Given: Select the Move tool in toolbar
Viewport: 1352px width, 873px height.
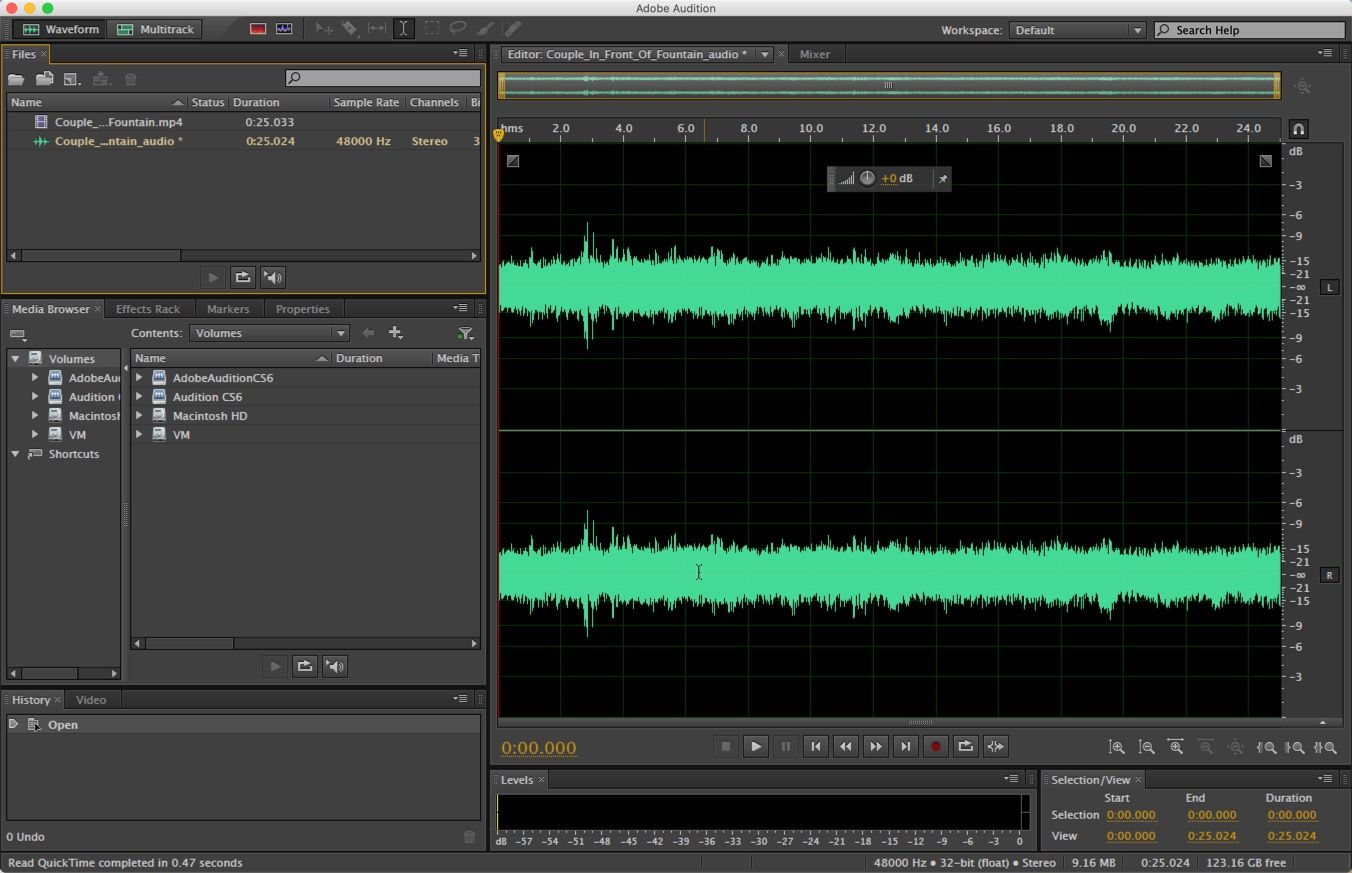Looking at the screenshot, I should [x=324, y=29].
